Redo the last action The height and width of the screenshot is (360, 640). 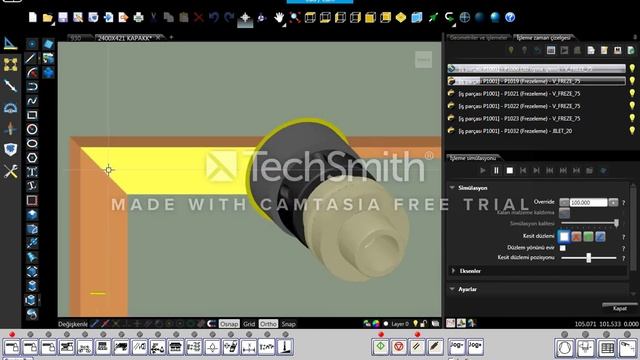point(229,17)
